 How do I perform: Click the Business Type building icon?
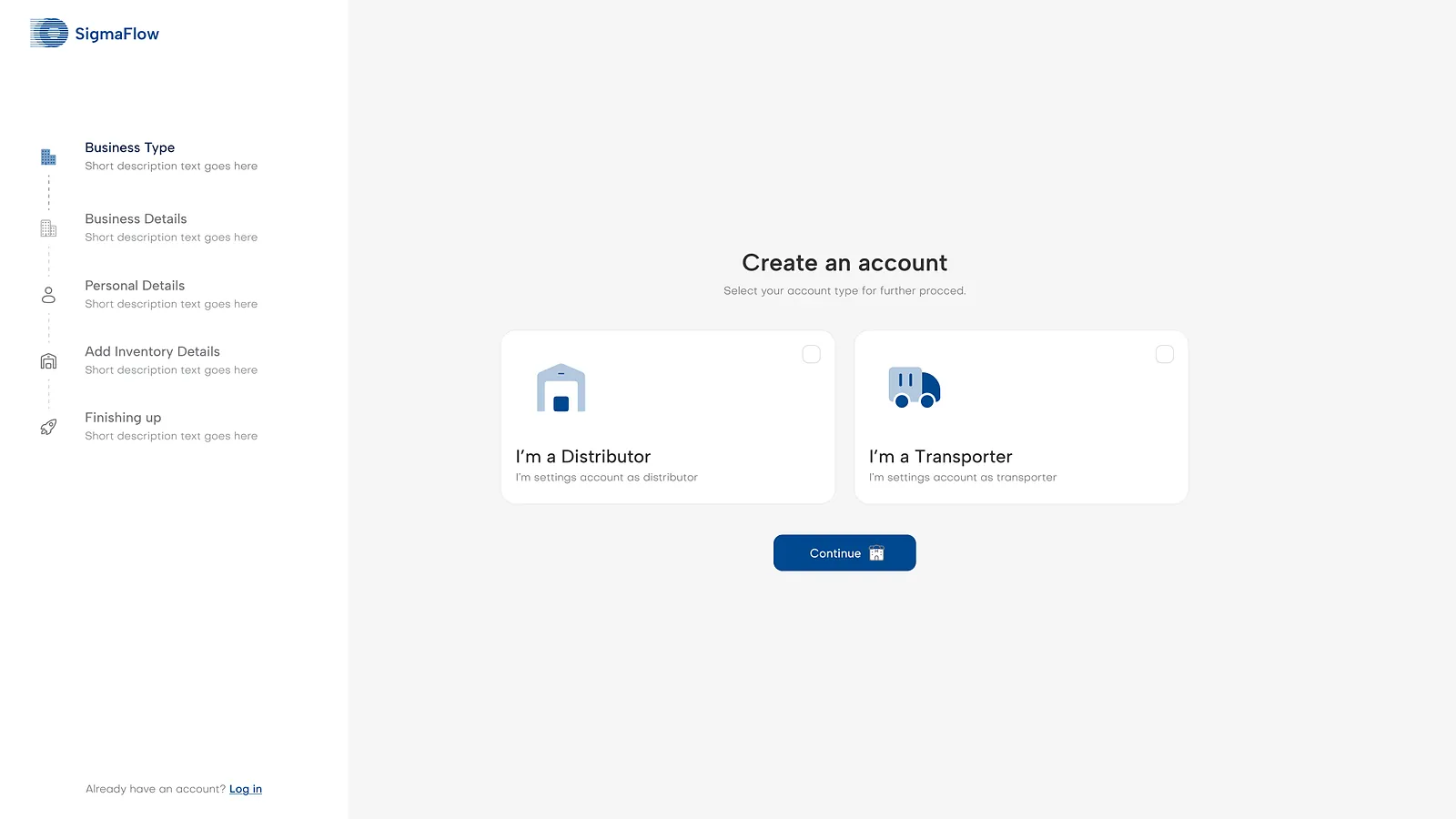tap(49, 157)
